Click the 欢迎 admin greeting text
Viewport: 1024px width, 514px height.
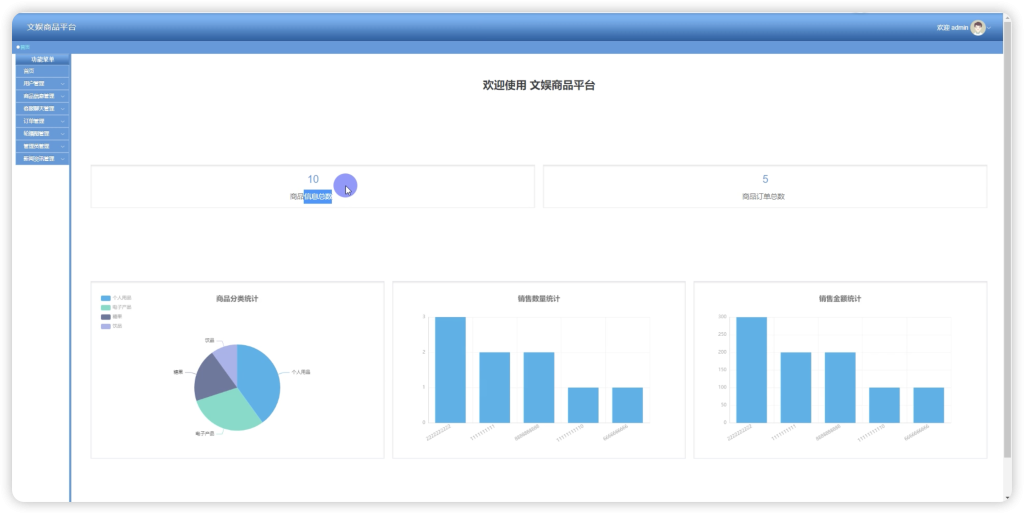(952, 28)
